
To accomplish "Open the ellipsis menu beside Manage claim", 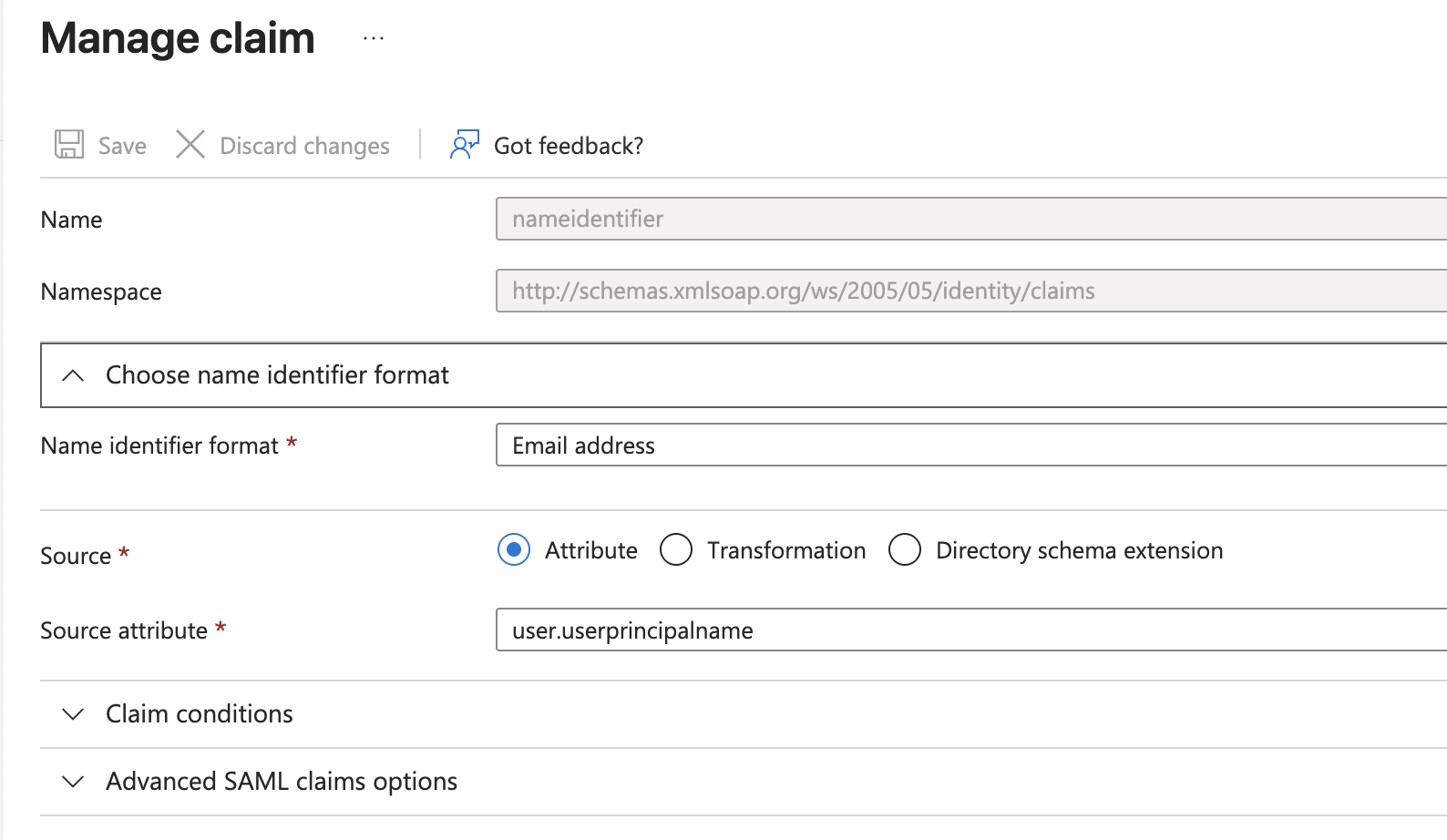I will pyautogui.click(x=374, y=39).
